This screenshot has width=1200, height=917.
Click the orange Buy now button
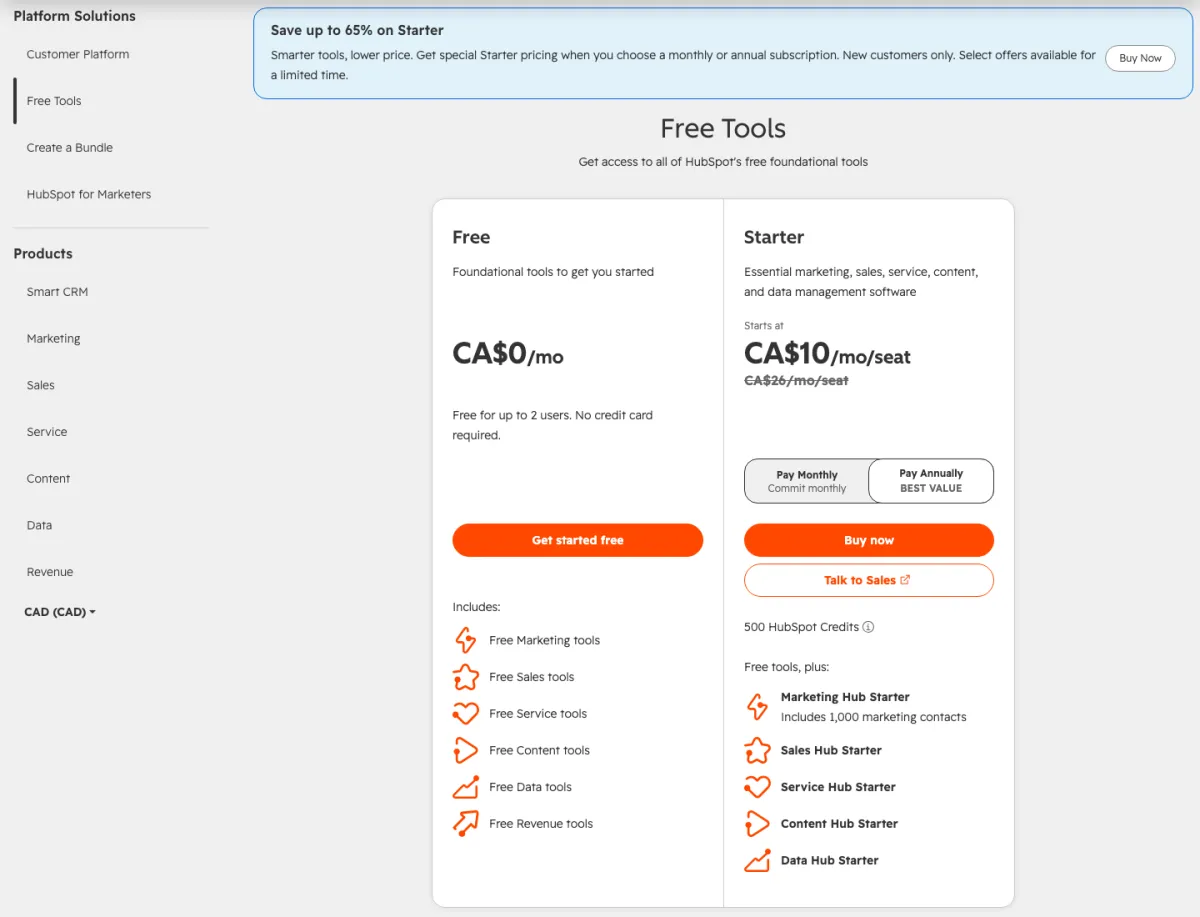coord(869,540)
